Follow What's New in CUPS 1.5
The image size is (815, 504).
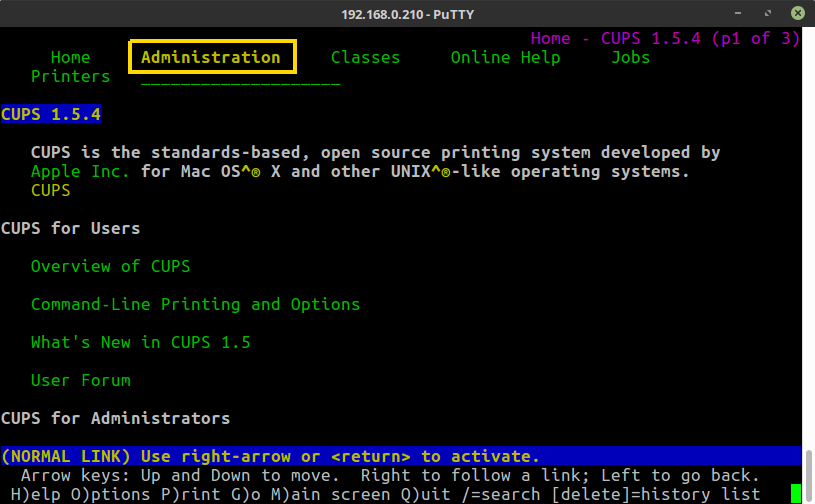140,342
